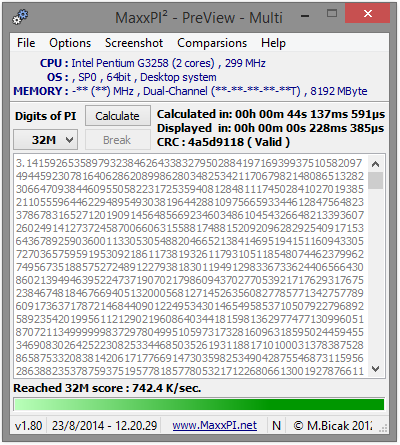The height and width of the screenshot is (445, 400).
Task: Click the scroll down arrow in digits box
Action: (375, 369)
